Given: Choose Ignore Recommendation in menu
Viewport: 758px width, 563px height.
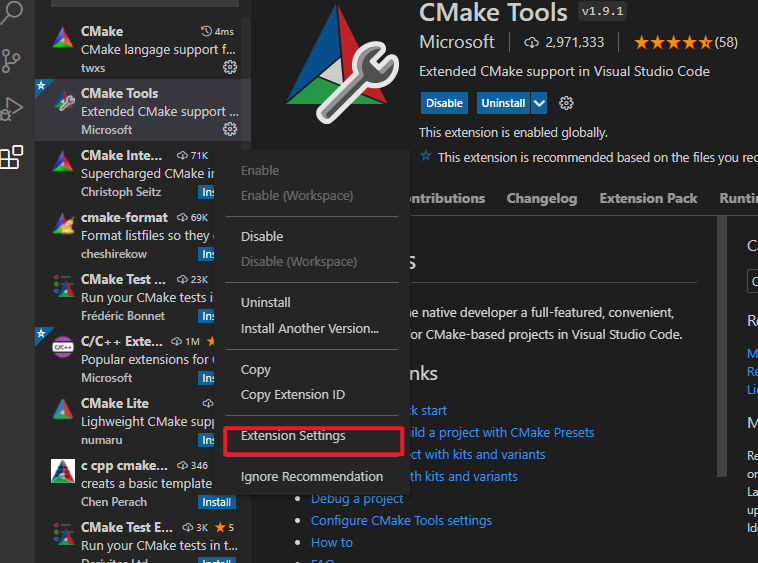Looking at the screenshot, I should 312,476.
